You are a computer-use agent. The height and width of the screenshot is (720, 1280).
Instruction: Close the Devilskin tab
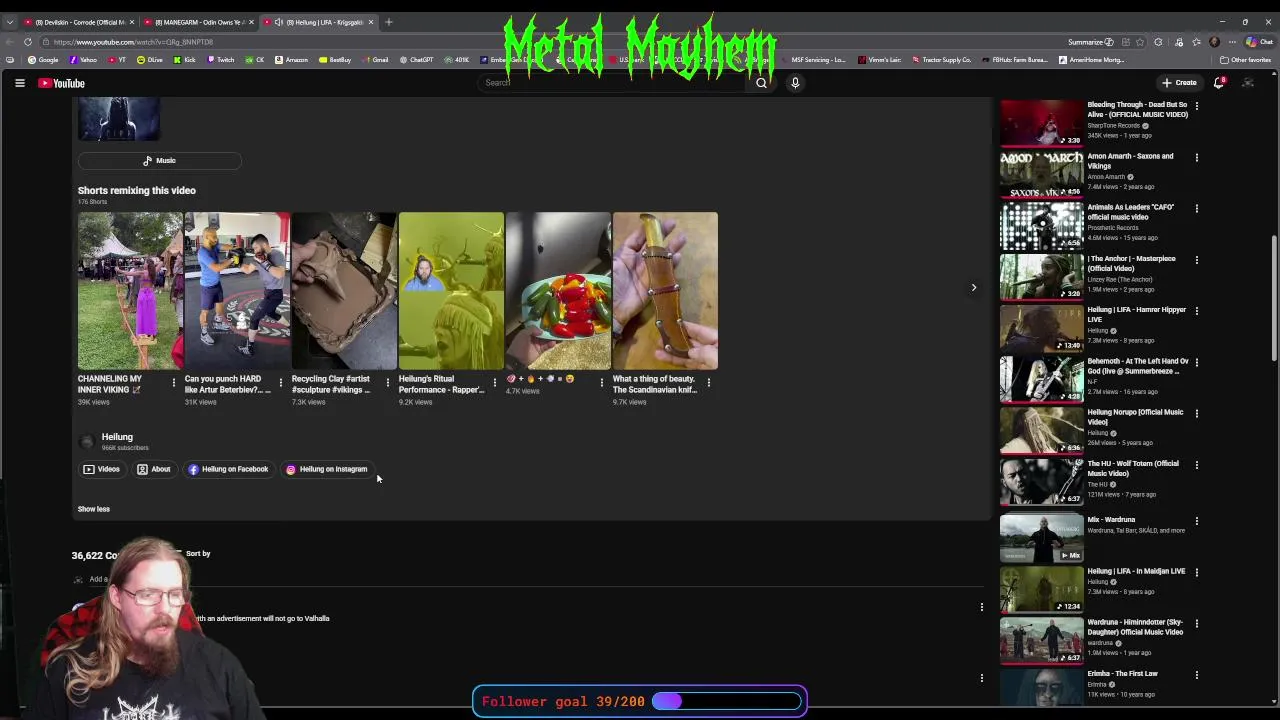pyautogui.click(x=131, y=22)
